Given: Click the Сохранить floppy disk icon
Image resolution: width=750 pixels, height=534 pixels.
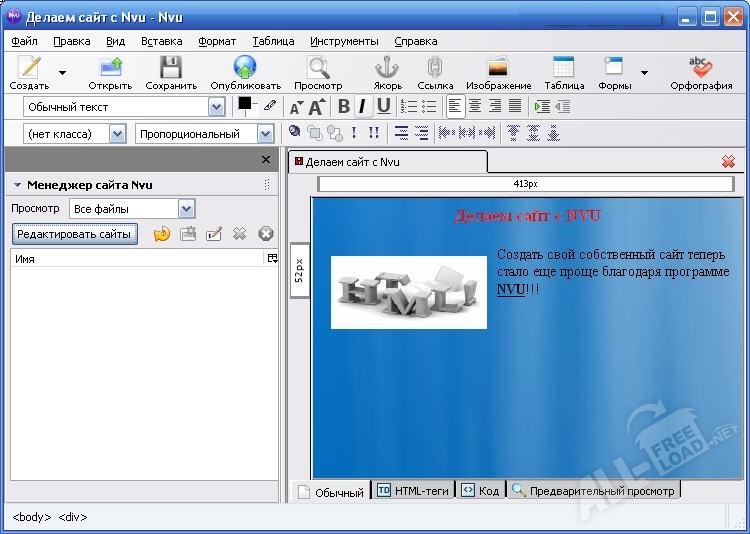Looking at the screenshot, I should [x=171, y=68].
